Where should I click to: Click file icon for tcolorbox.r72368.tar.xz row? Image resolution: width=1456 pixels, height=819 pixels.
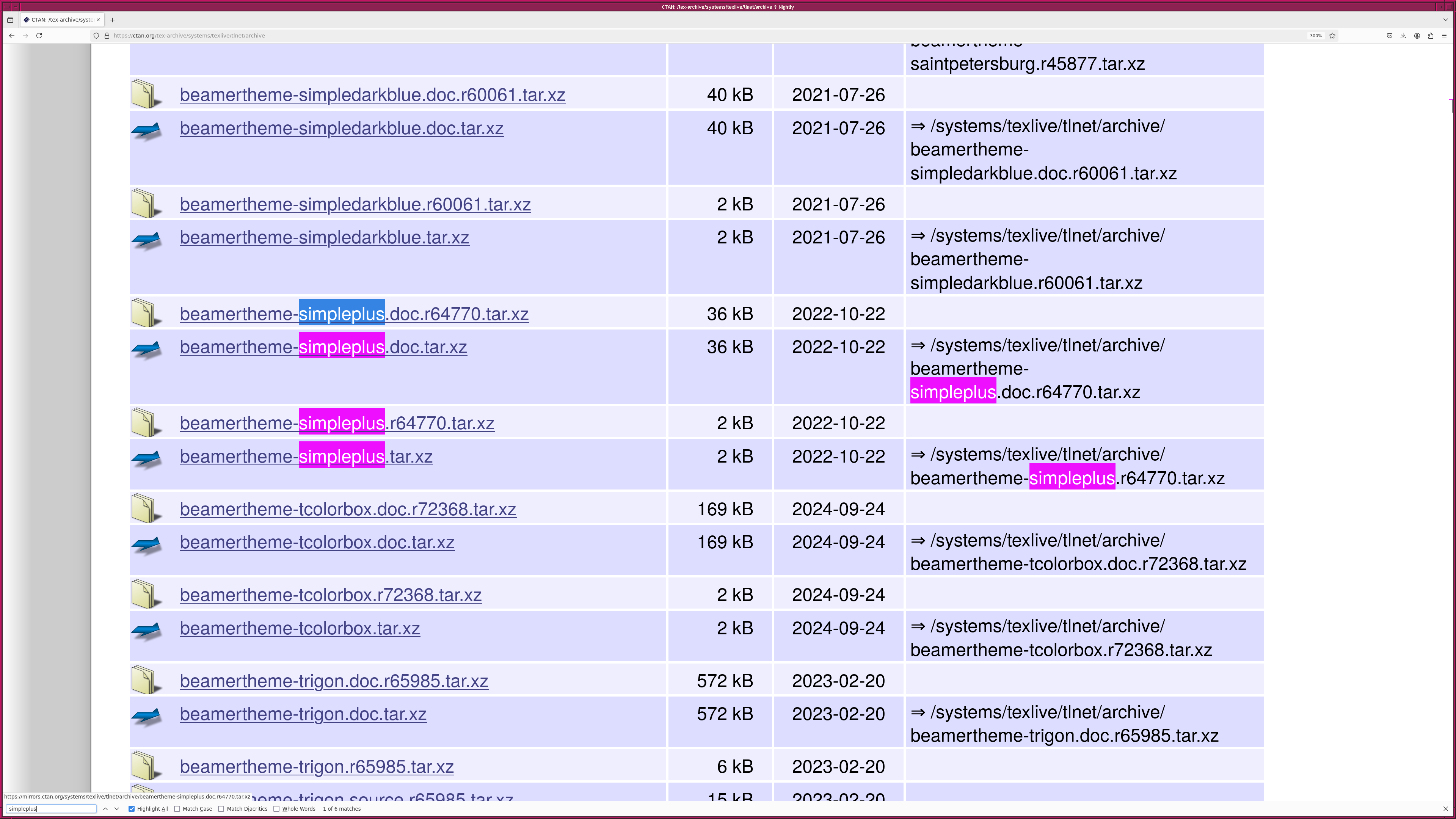146,594
